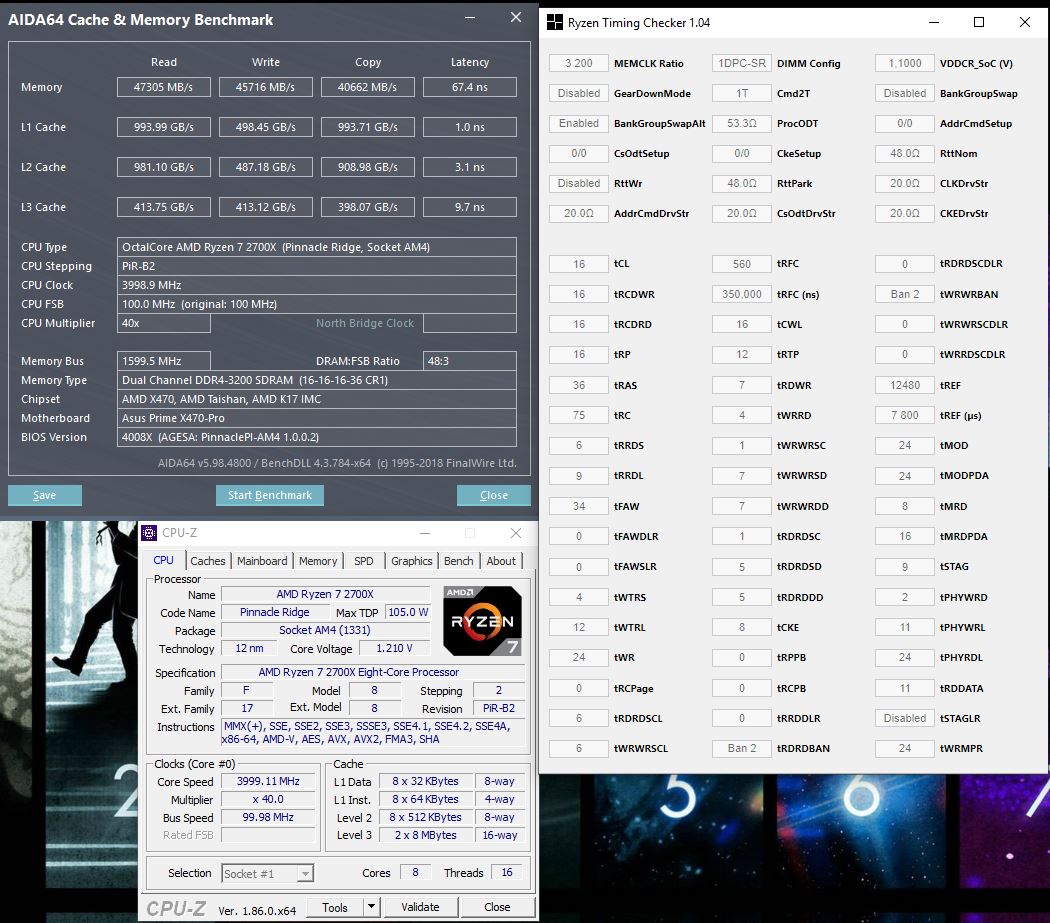Click the Close button in CPU-Z footer

(497, 907)
